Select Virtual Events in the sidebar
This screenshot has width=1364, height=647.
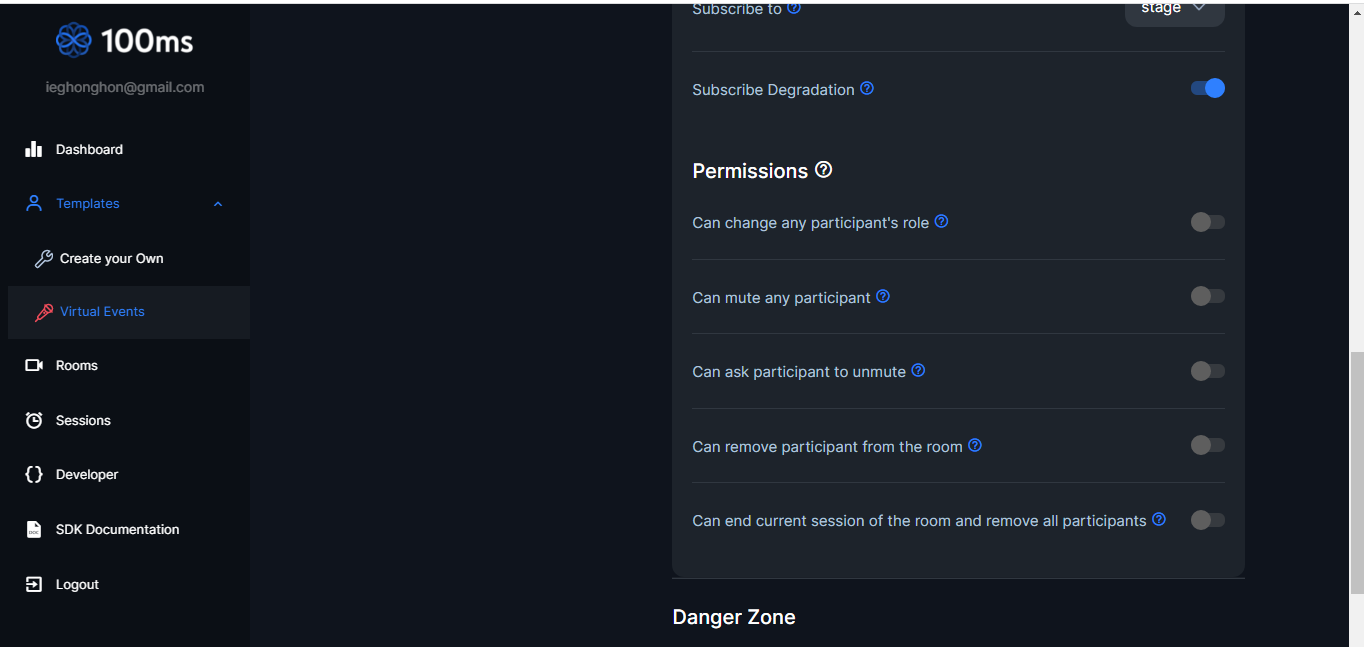(102, 311)
